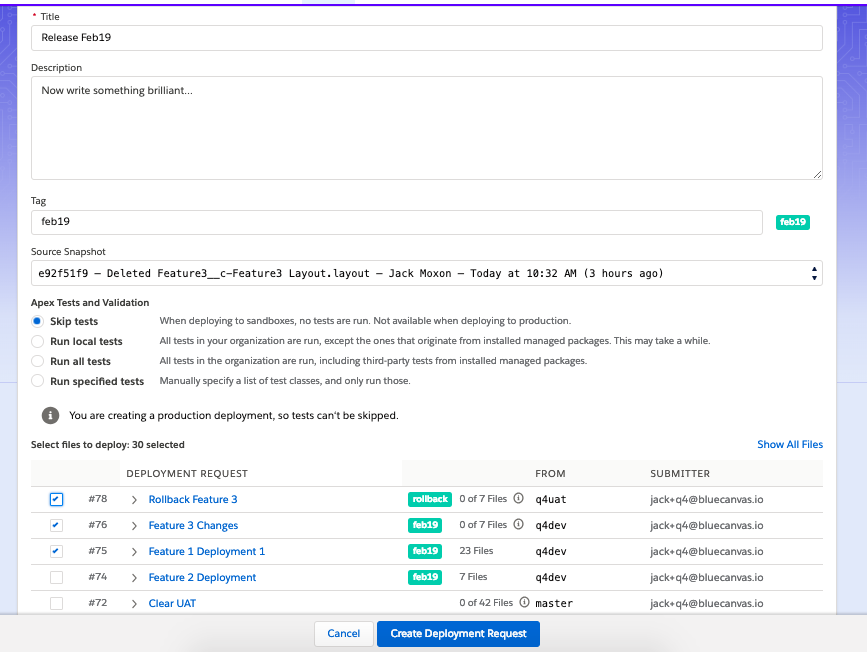The image size is (867, 652).
Task: Click request number #75
Action: (98, 551)
